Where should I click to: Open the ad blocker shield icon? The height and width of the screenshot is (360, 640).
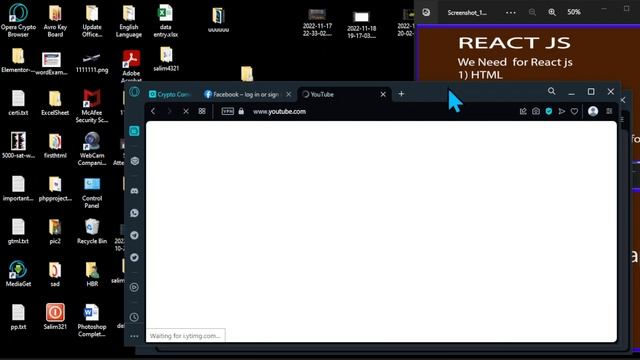point(549,111)
